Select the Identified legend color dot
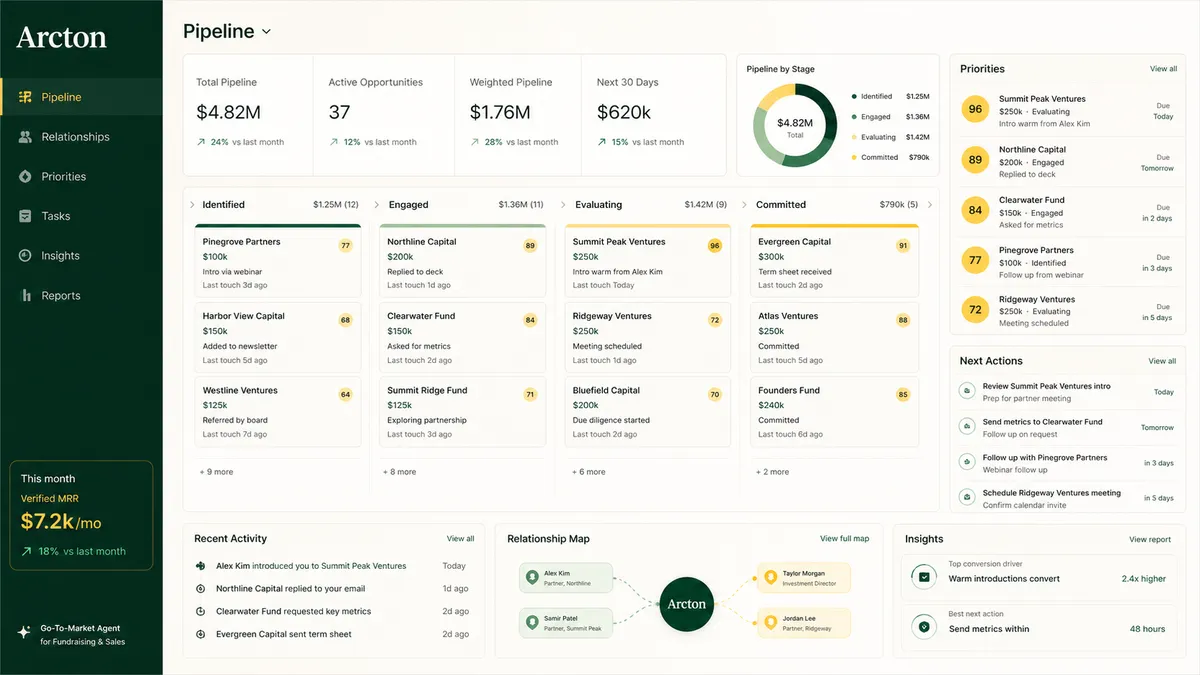This screenshot has height=675, width=1200. 853,97
